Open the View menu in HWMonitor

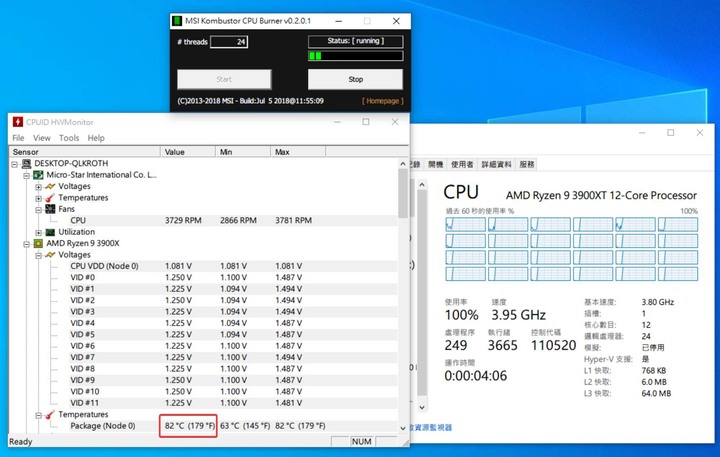click(41, 138)
